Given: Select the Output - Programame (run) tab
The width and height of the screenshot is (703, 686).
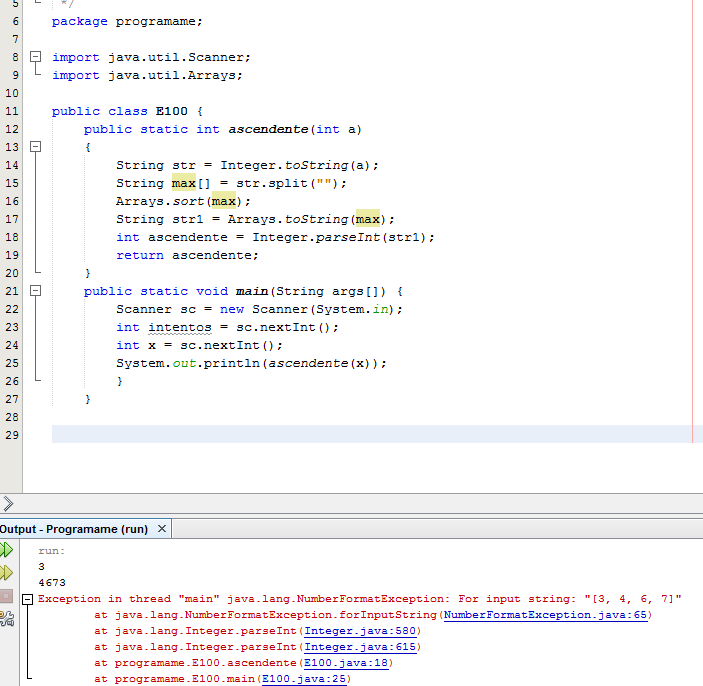Looking at the screenshot, I should (75, 529).
